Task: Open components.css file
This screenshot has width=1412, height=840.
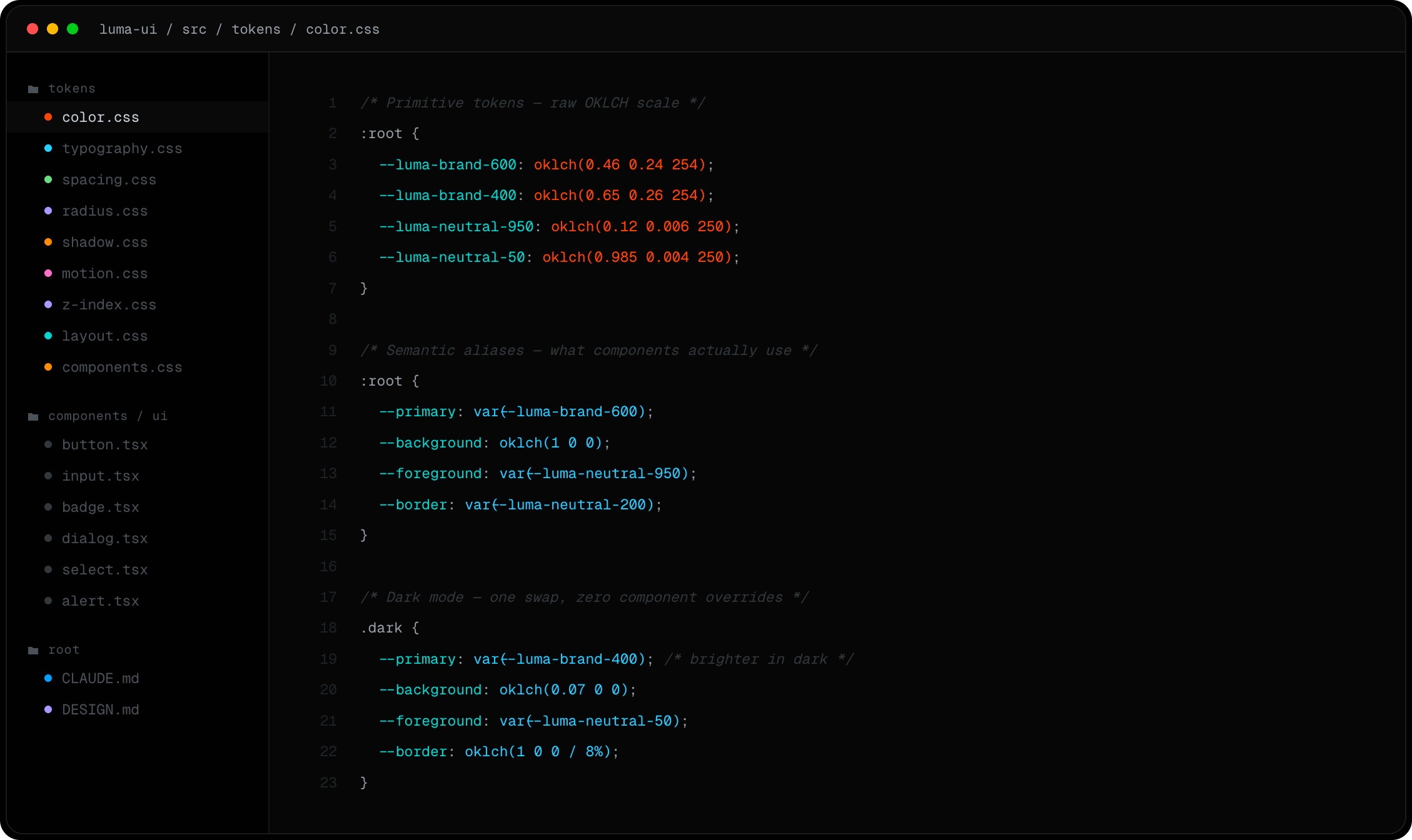Action: pos(138,367)
